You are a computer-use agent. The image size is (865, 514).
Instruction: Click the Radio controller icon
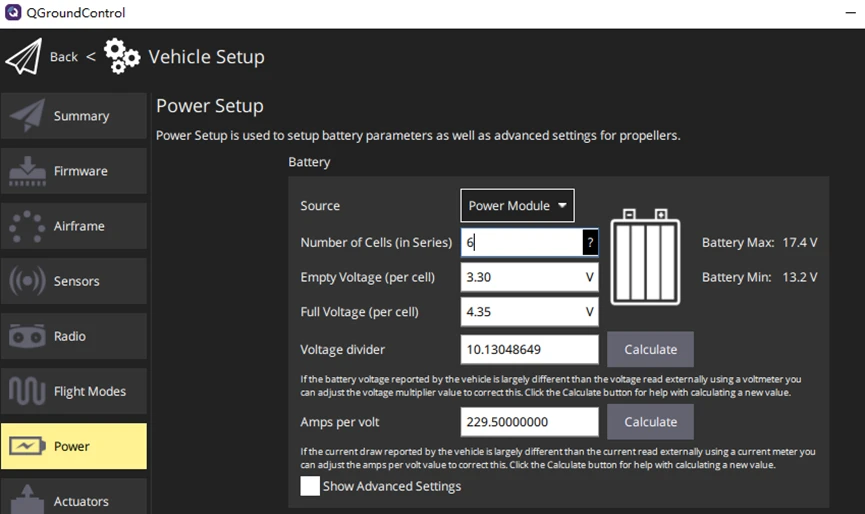27,336
